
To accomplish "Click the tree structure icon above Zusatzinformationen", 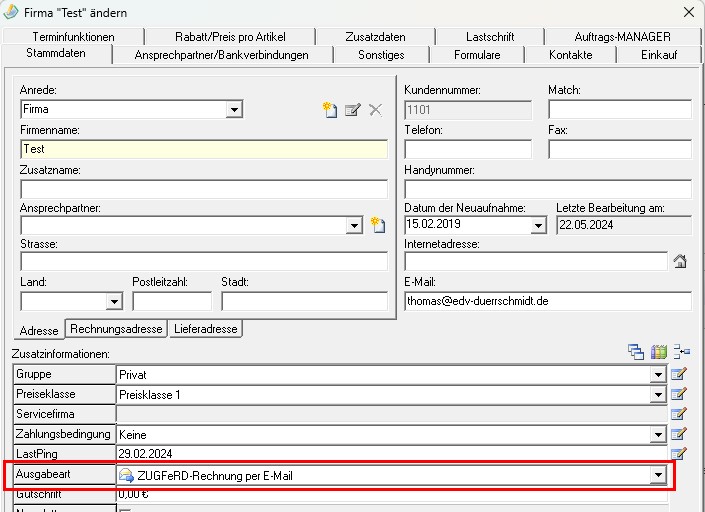I will pyautogui.click(x=682, y=352).
